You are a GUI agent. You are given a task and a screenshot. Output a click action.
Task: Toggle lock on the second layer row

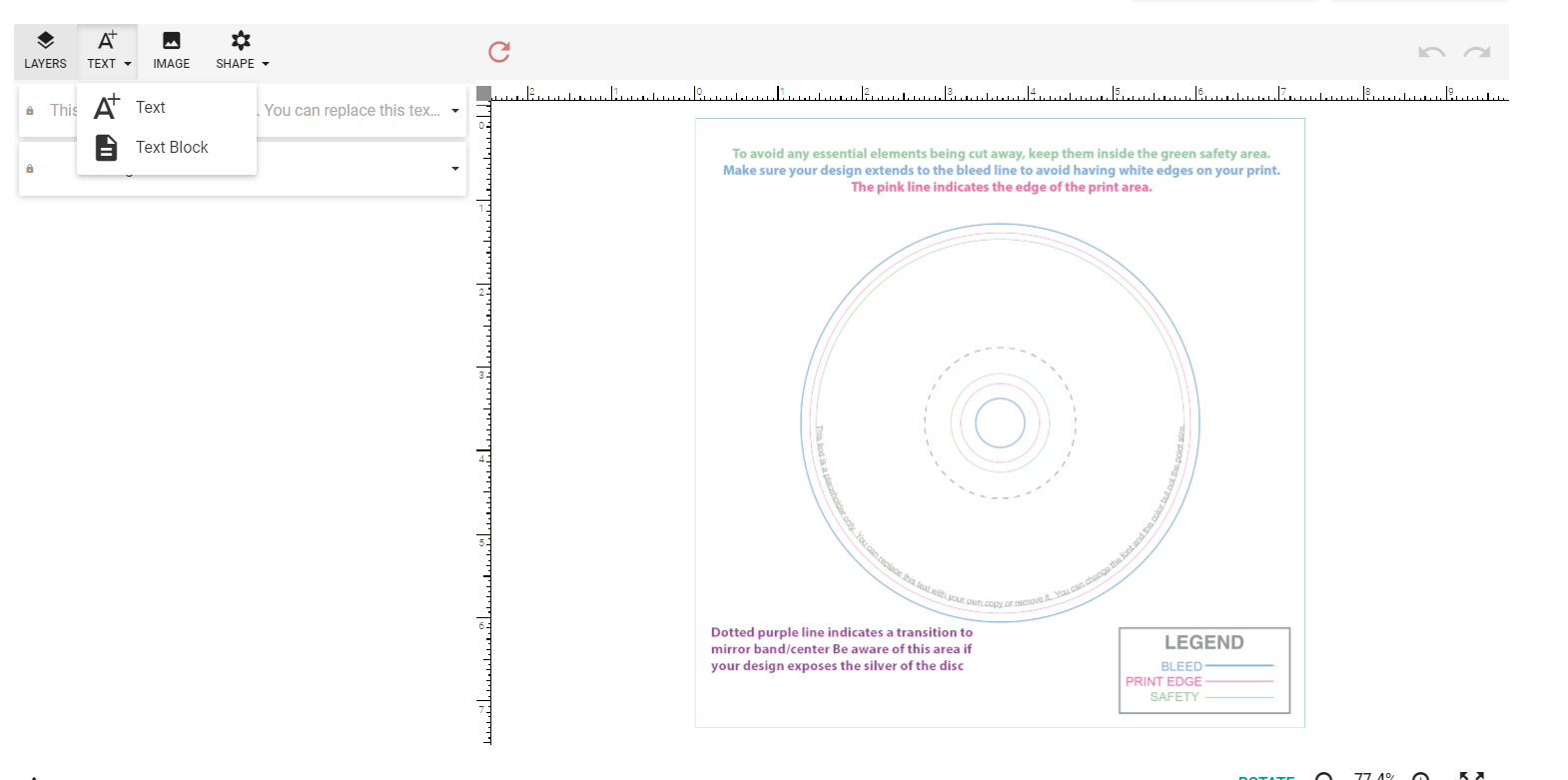pos(30,169)
